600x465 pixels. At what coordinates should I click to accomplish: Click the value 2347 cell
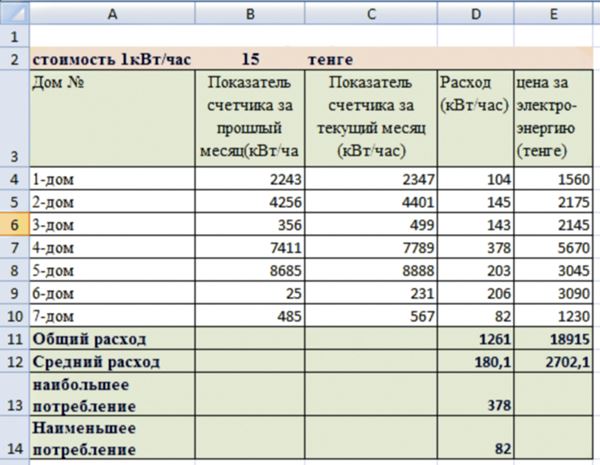pyautogui.click(x=371, y=179)
